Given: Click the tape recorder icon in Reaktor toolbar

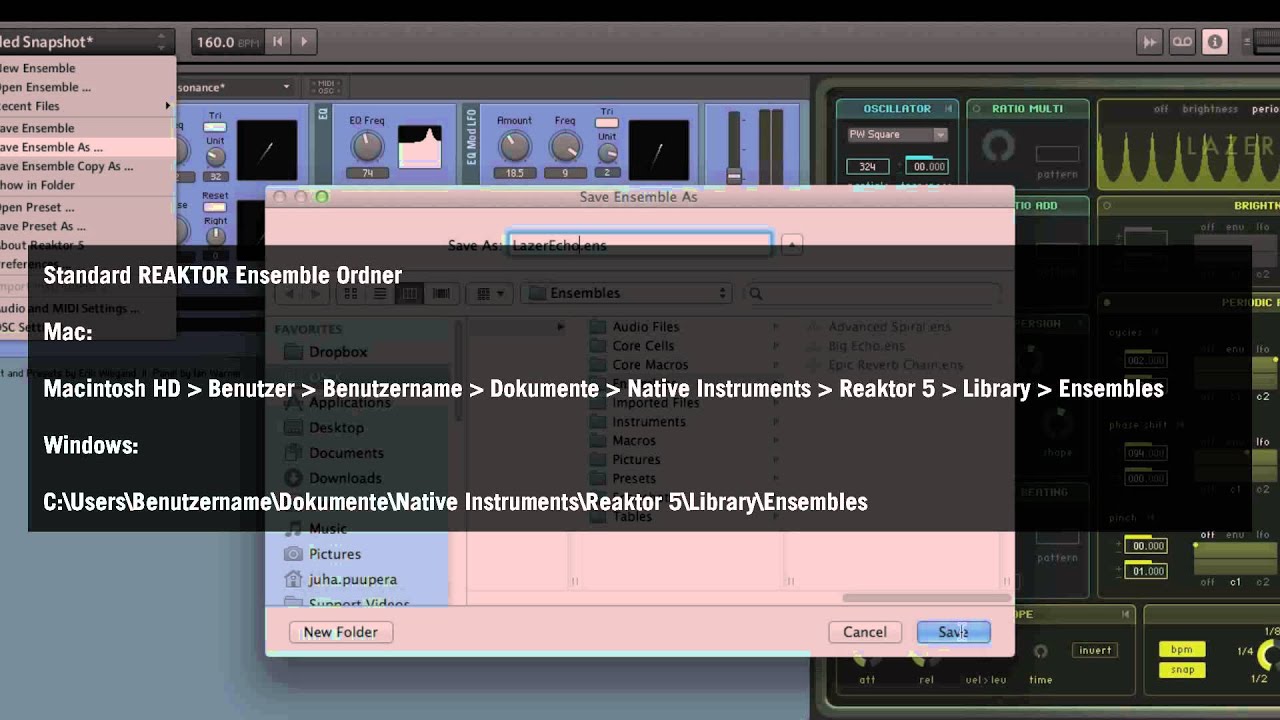Looking at the screenshot, I should pyautogui.click(x=1183, y=42).
